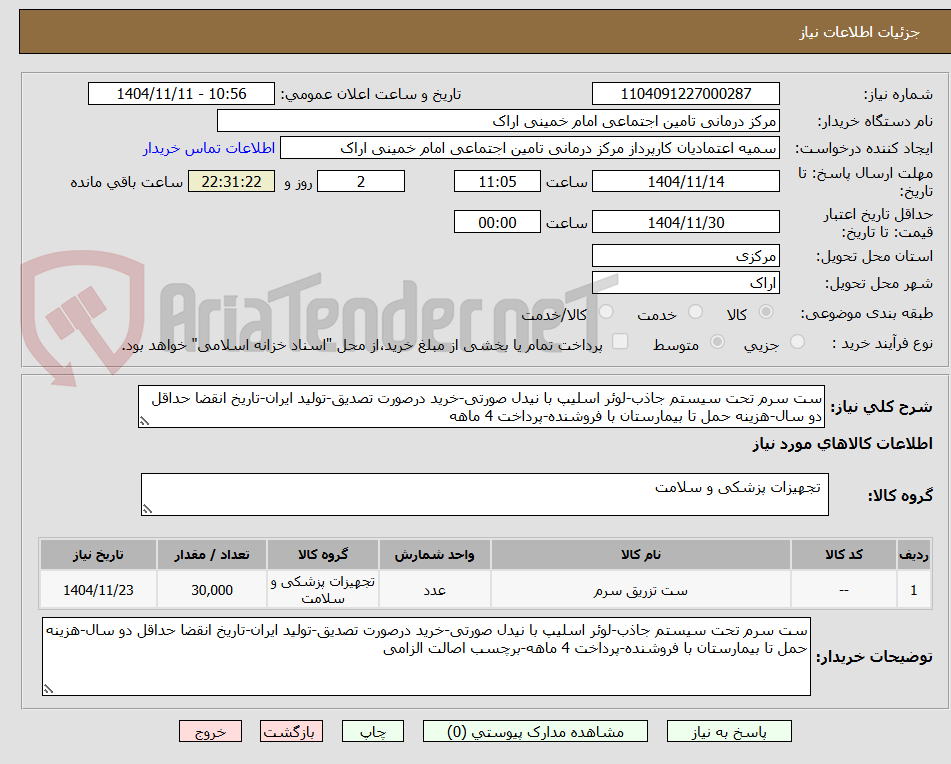Click the خروج exit button
Screen dimensions: 951x764
(x=210, y=731)
